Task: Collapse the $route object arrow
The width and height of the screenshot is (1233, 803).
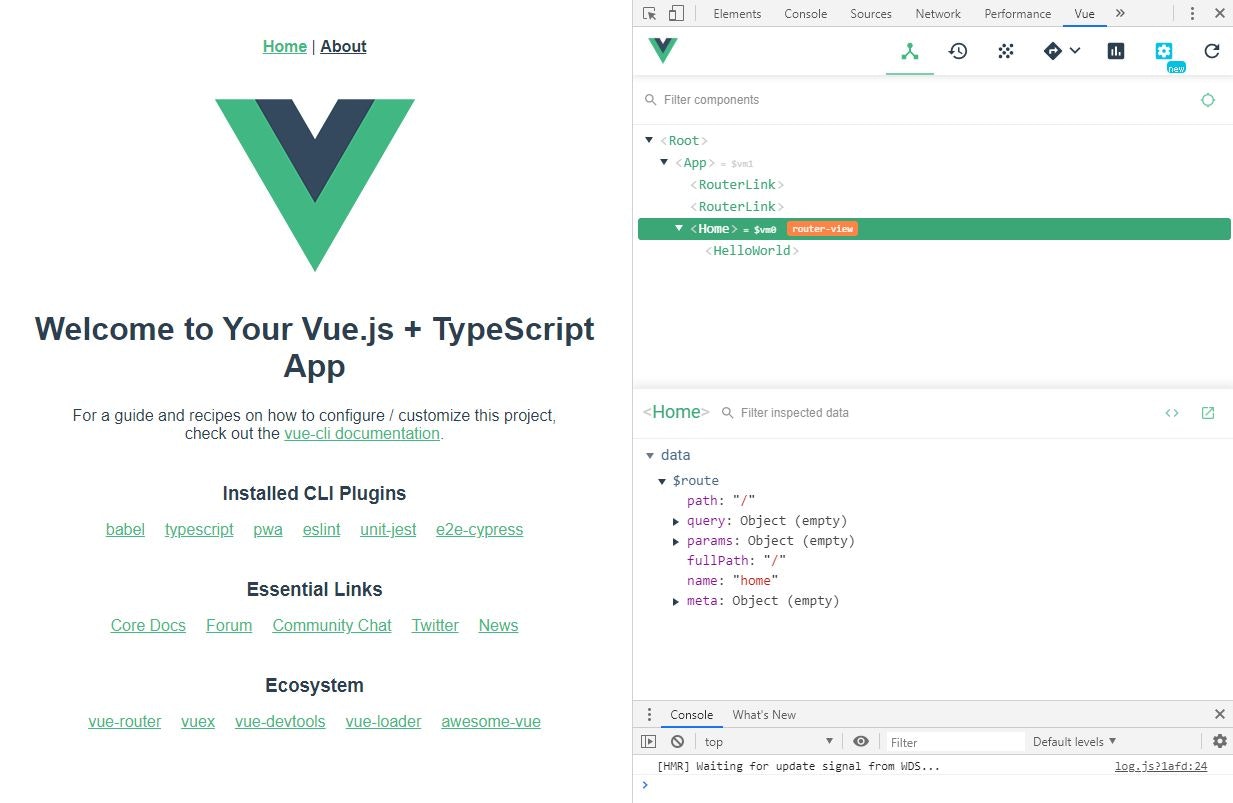Action: (662, 481)
